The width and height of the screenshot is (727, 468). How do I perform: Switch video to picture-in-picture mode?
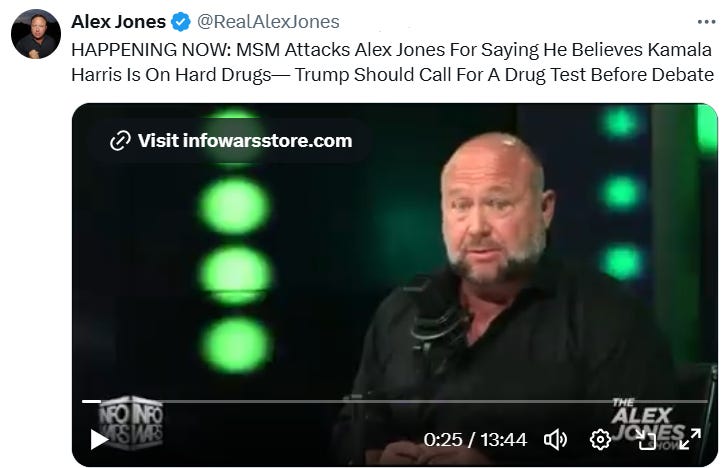pyautogui.click(x=646, y=439)
